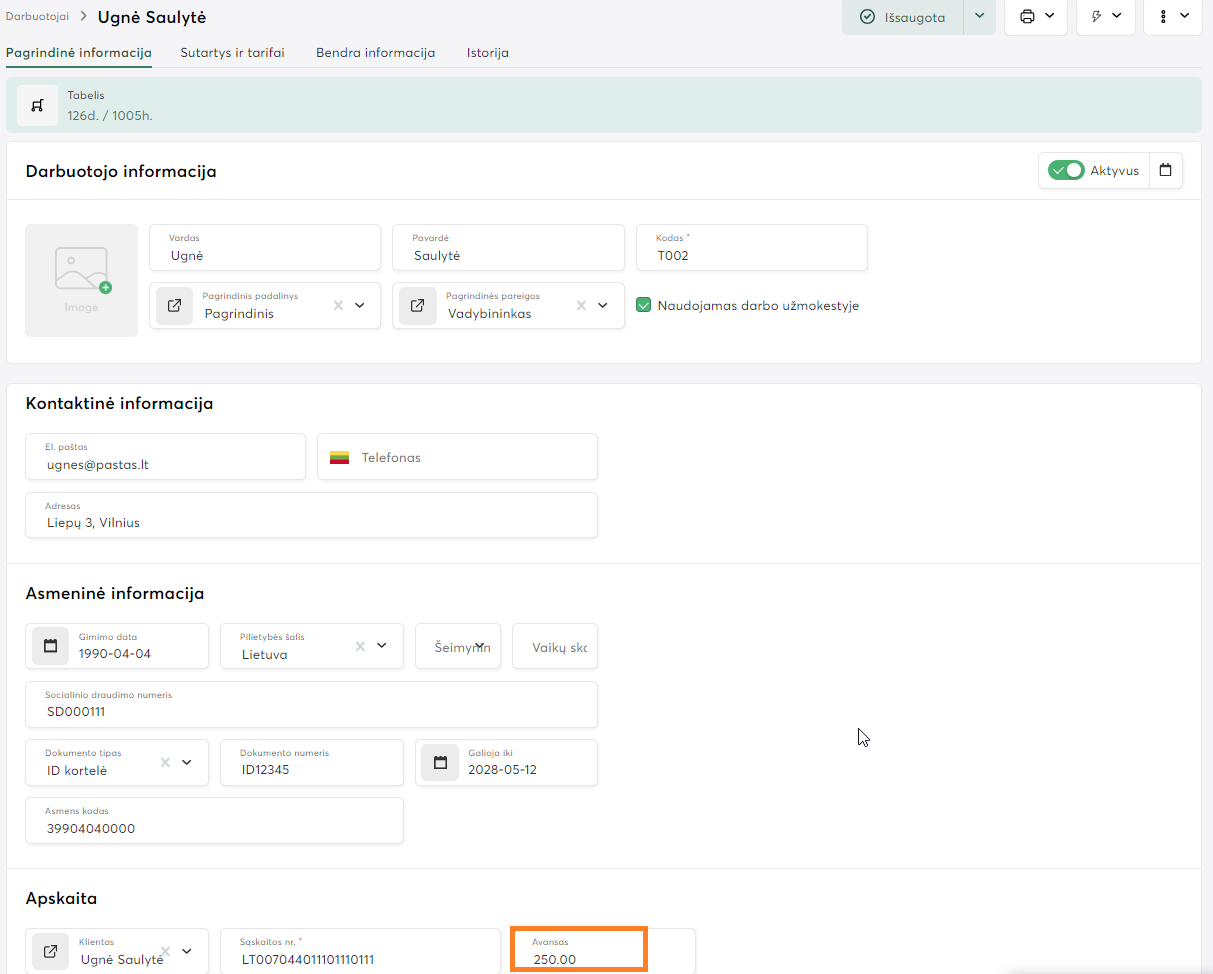The image size is (1213, 974).
Task: Click the employee image placeholder
Action: (x=81, y=280)
